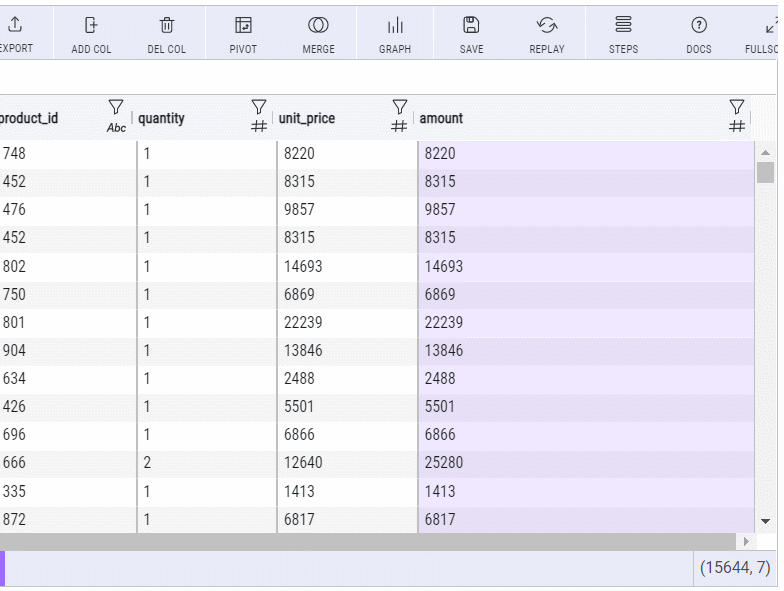
Task: Click the Replay icon
Action: (547, 33)
